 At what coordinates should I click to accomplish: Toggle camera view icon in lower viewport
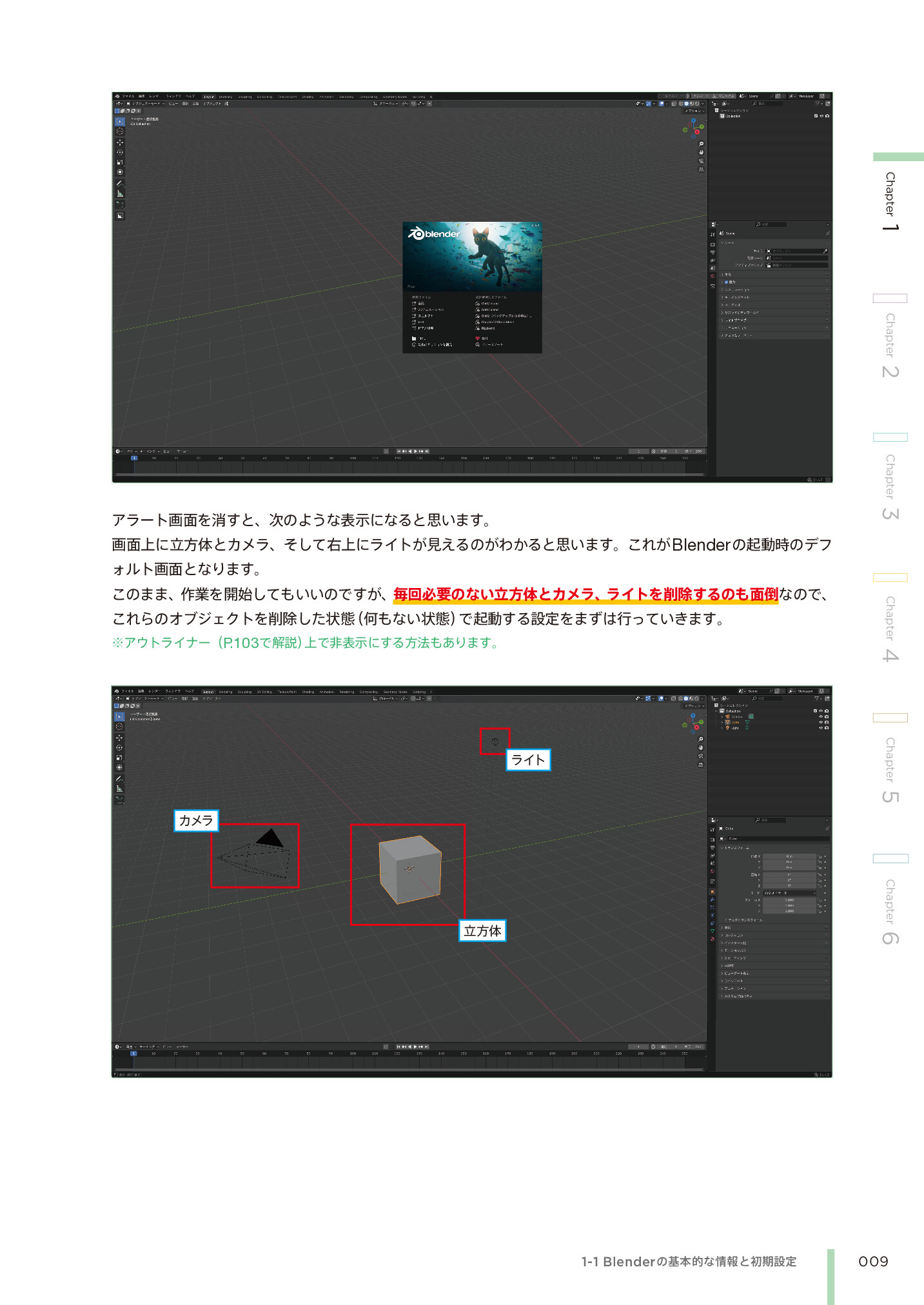click(701, 756)
